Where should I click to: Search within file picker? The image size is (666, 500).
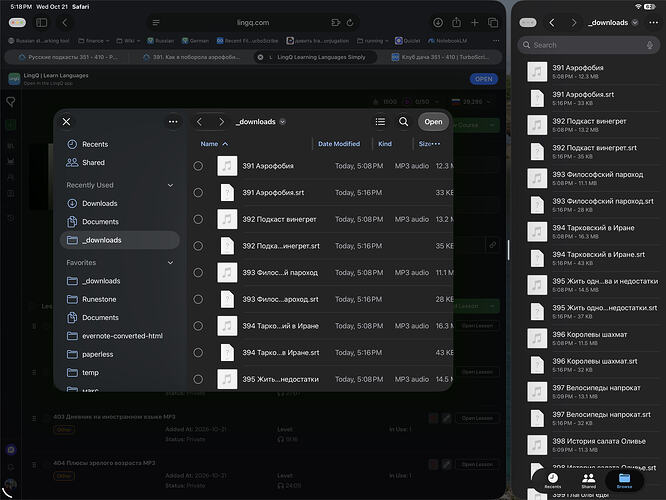(404, 122)
